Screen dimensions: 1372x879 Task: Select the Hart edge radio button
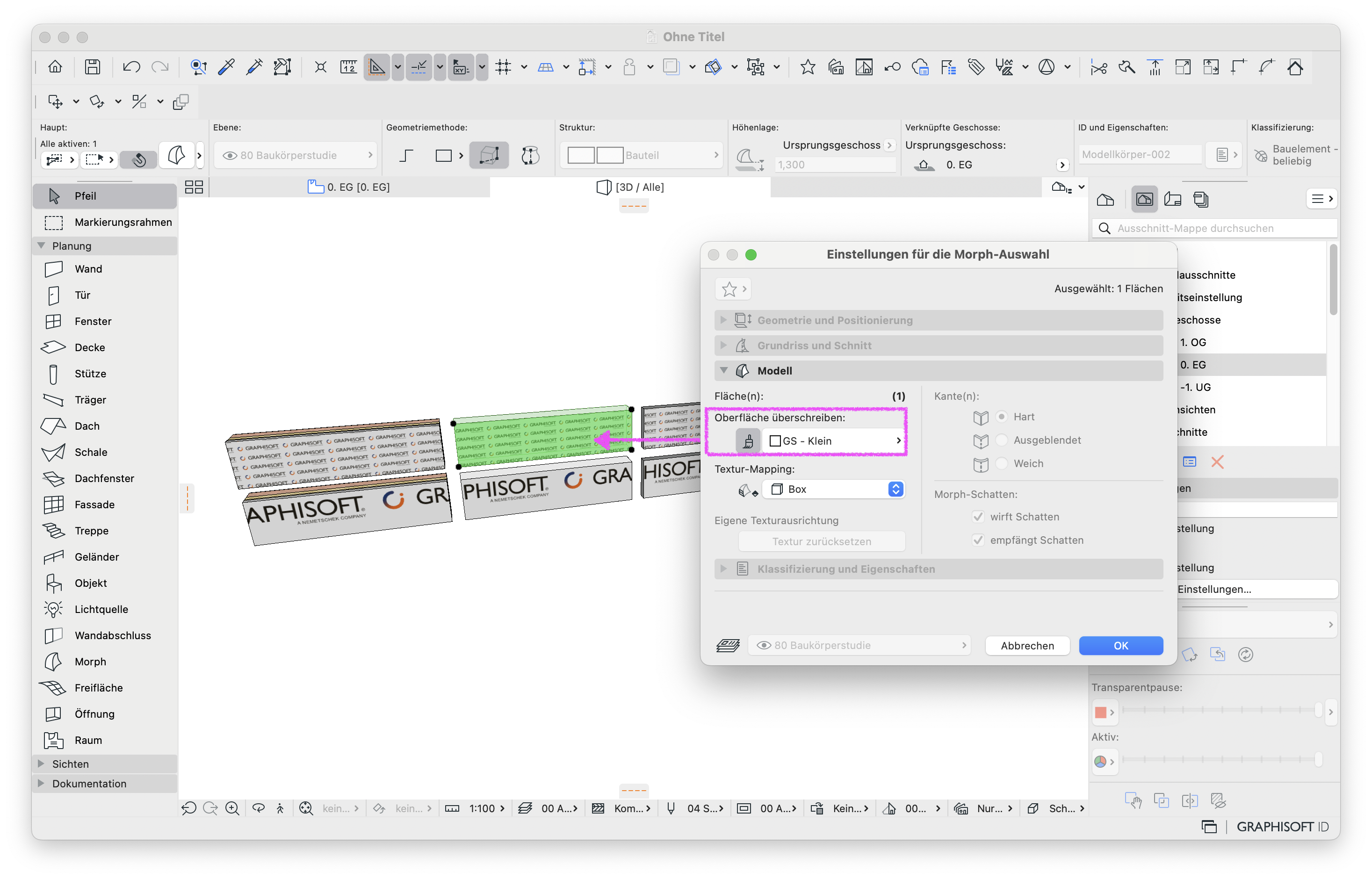tap(1002, 417)
